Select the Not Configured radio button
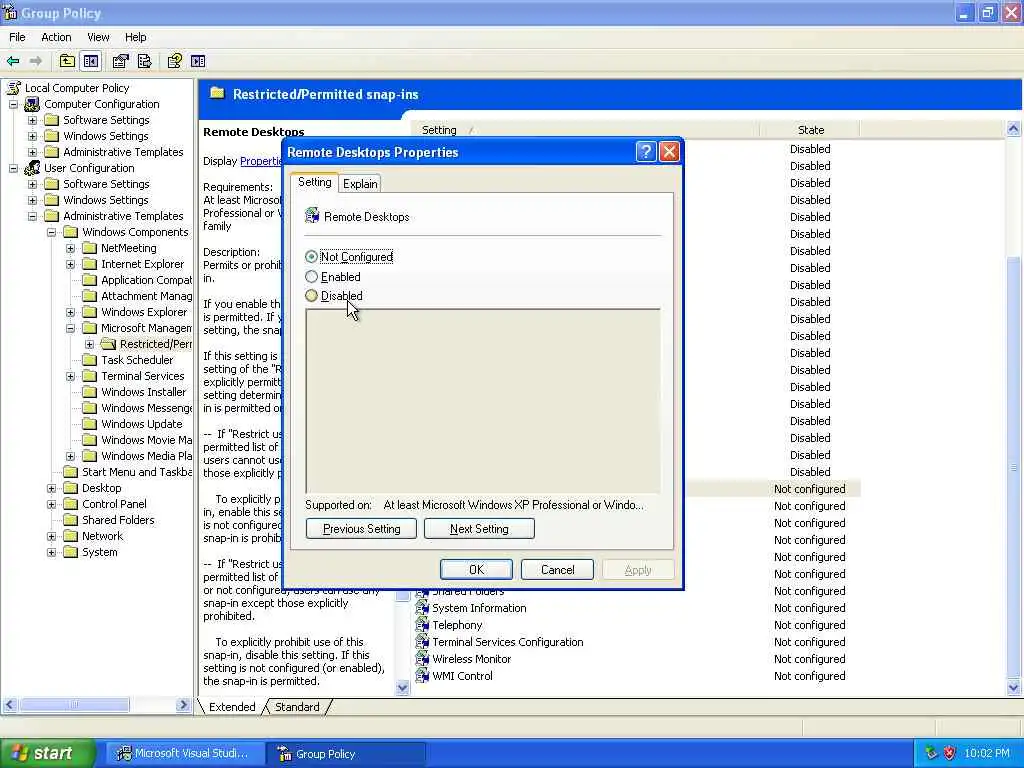 312,257
